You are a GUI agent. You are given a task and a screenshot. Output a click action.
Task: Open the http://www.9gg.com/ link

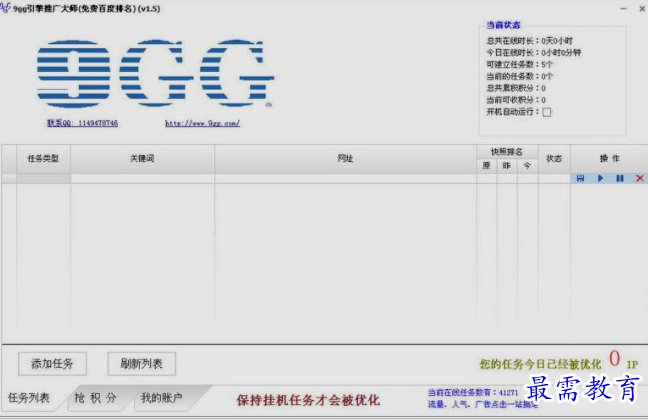[x=202, y=123]
